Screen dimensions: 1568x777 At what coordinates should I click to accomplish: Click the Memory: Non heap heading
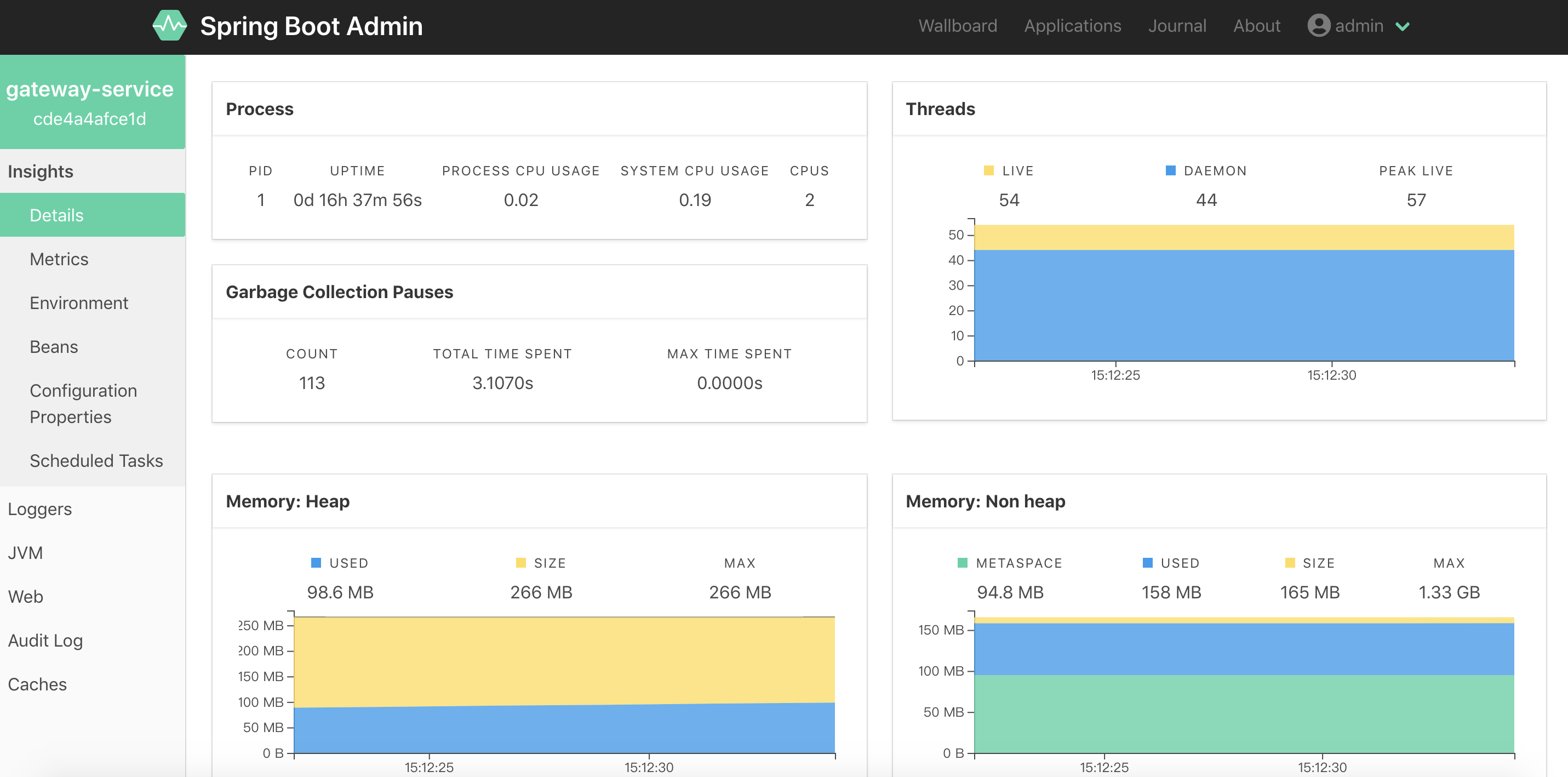[986, 501]
